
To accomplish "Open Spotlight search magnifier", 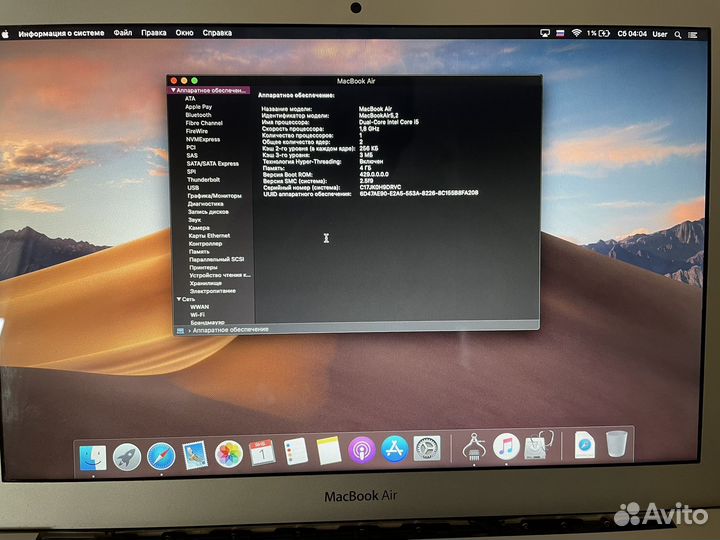I will 678,34.
